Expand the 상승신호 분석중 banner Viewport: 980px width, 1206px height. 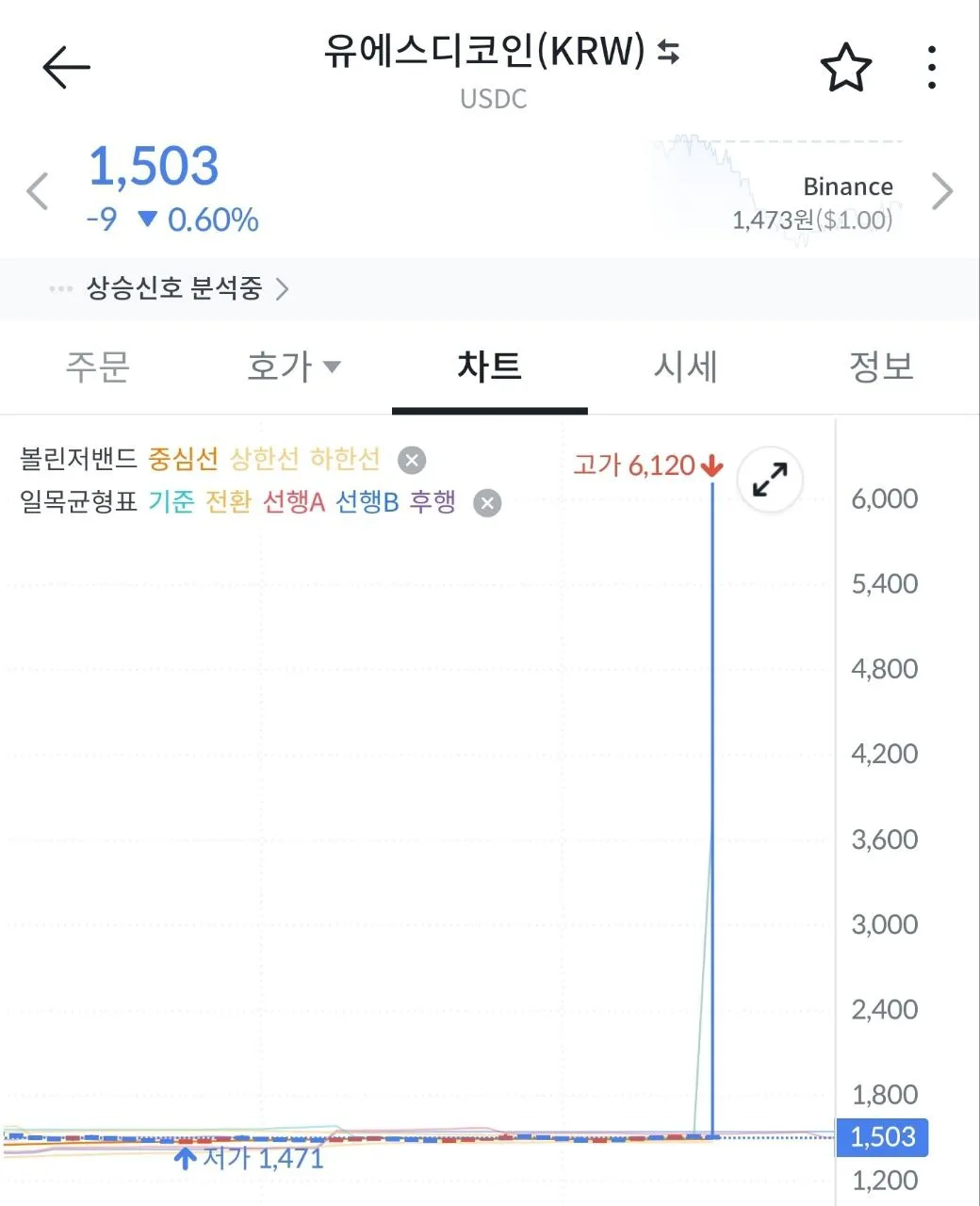tap(281, 290)
